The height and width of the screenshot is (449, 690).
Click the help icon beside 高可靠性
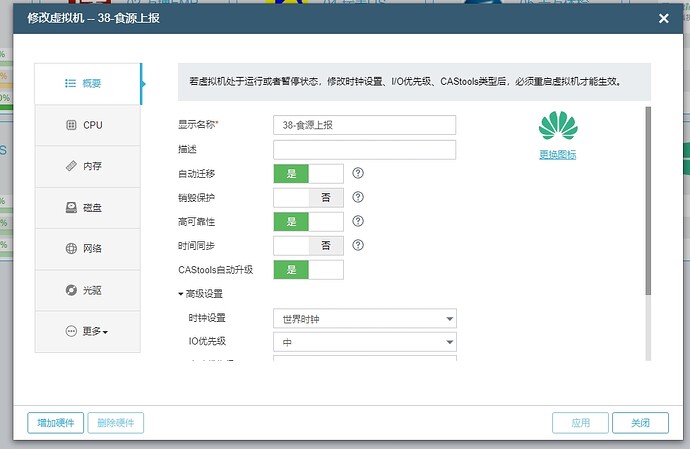[358, 221]
